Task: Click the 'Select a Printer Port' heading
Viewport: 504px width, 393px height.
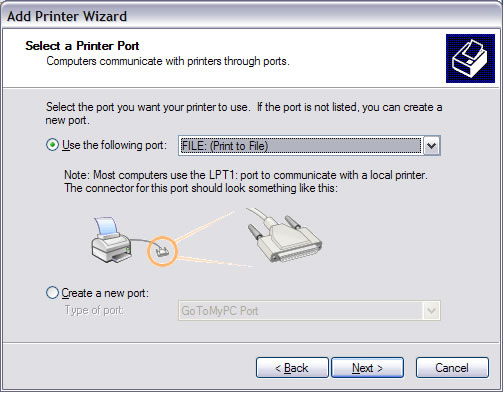Action: click(x=82, y=46)
